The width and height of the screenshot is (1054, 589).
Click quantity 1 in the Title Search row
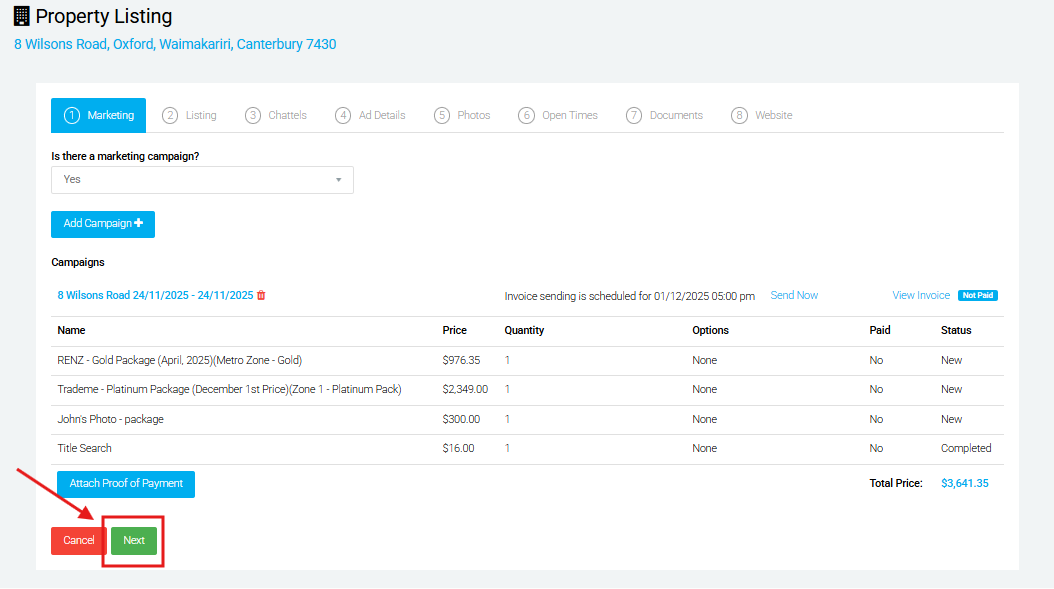pyautogui.click(x=508, y=448)
